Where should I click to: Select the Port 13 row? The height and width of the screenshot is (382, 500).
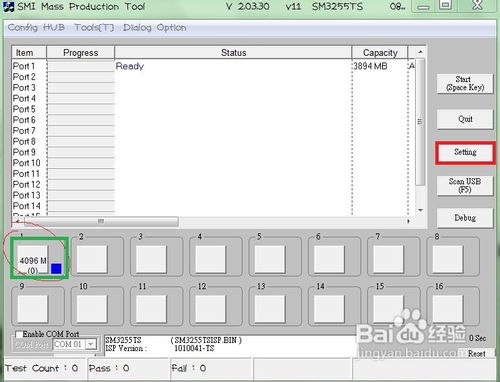coord(213,195)
